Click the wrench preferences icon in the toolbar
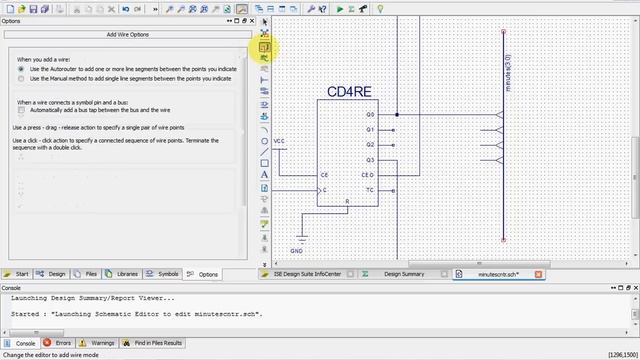The height and width of the screenshot is (360, 640). pyautogui.click(x=311, y=9)
